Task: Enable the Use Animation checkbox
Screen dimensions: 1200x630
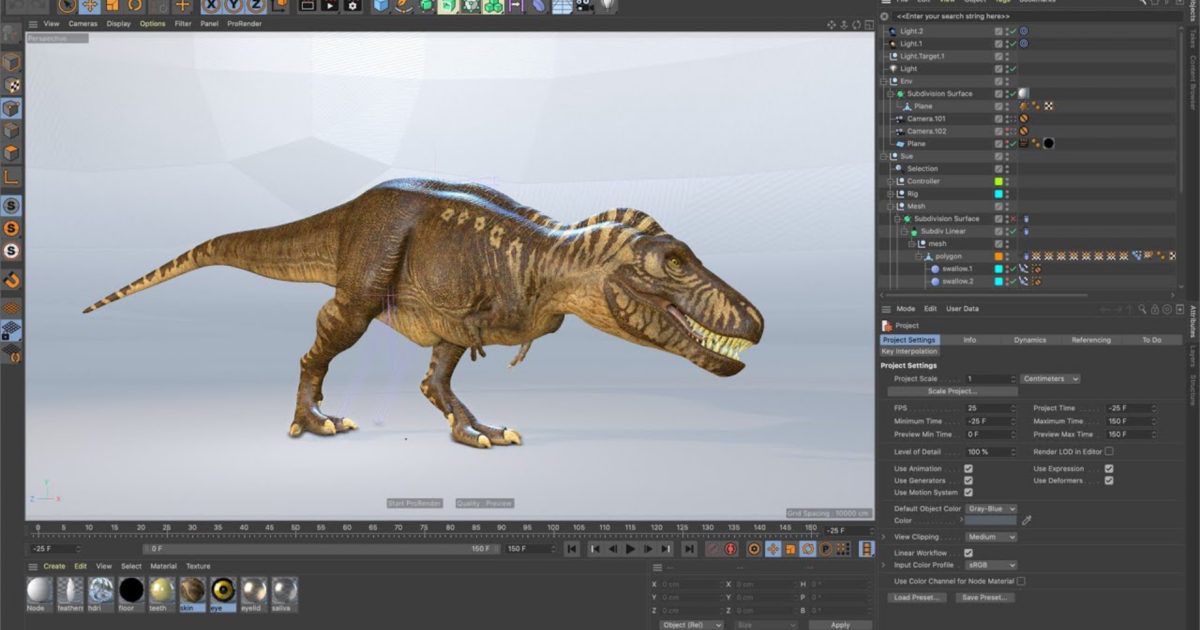Action: (967, 469)
